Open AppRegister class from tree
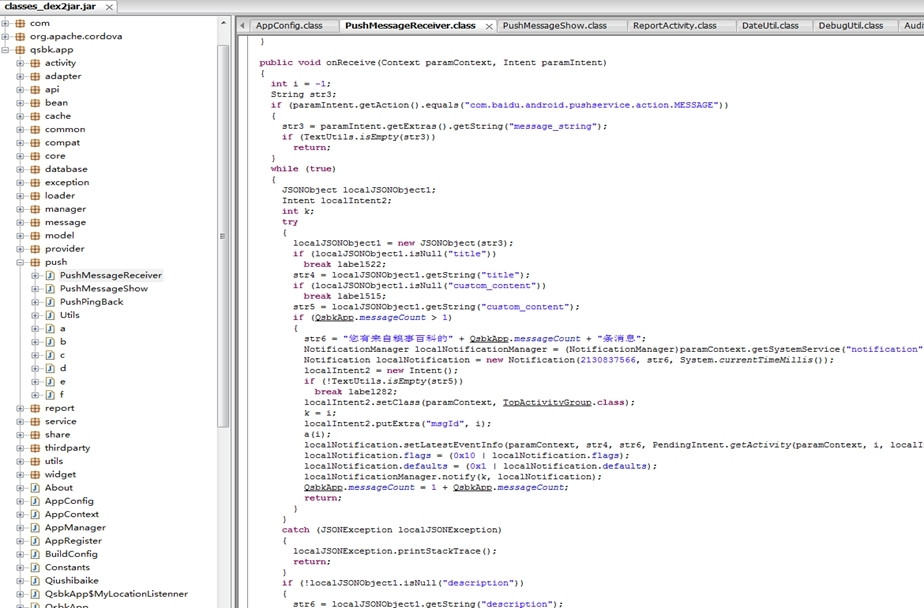924x608 pixels. point(73,541)
